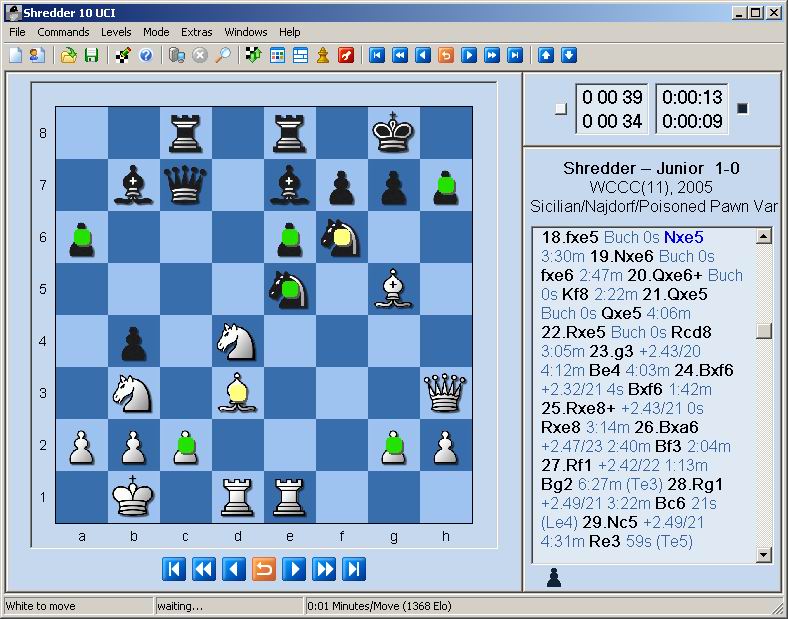
Task: Click the notation scrollbar thumb
Action: [x=763, y=330]
